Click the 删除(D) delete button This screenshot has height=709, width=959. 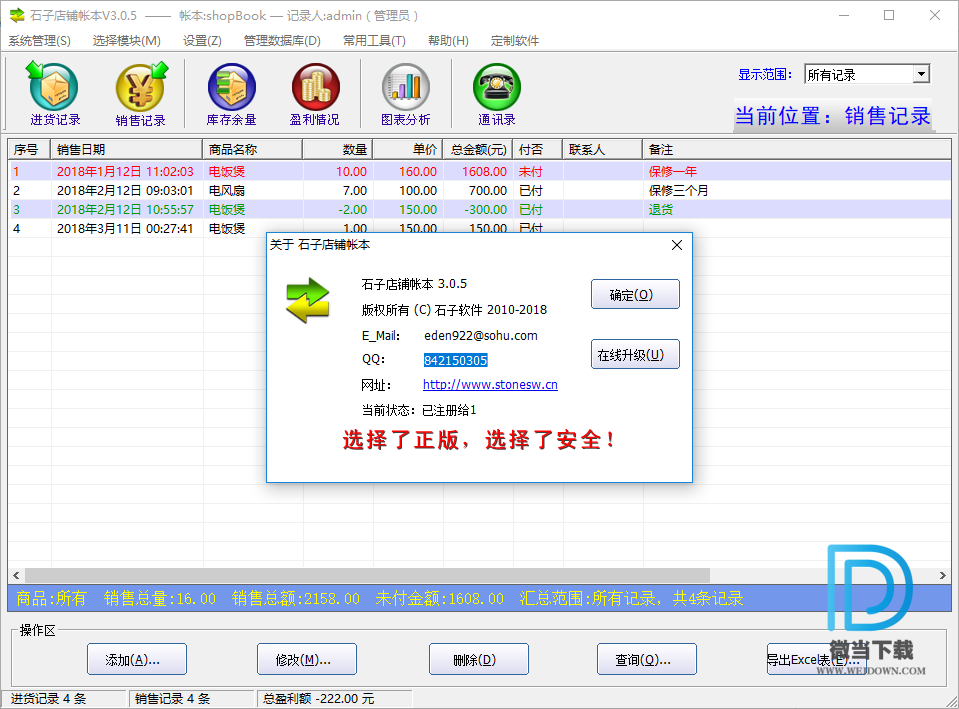pyautogui.click(x=479, y=659)
